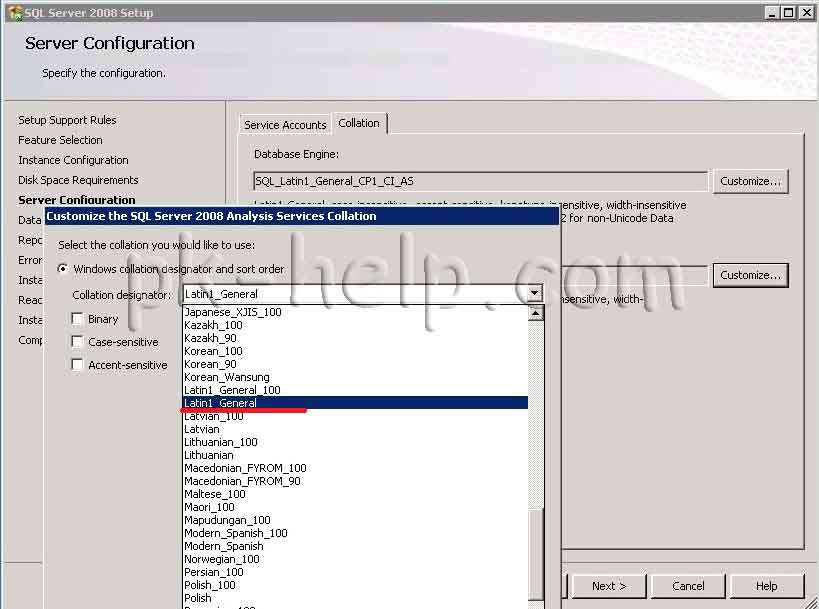This screenshot has height=609, width=819.
Task: Click the Help button
Action: pyautogui.click(x=766, y=586)
